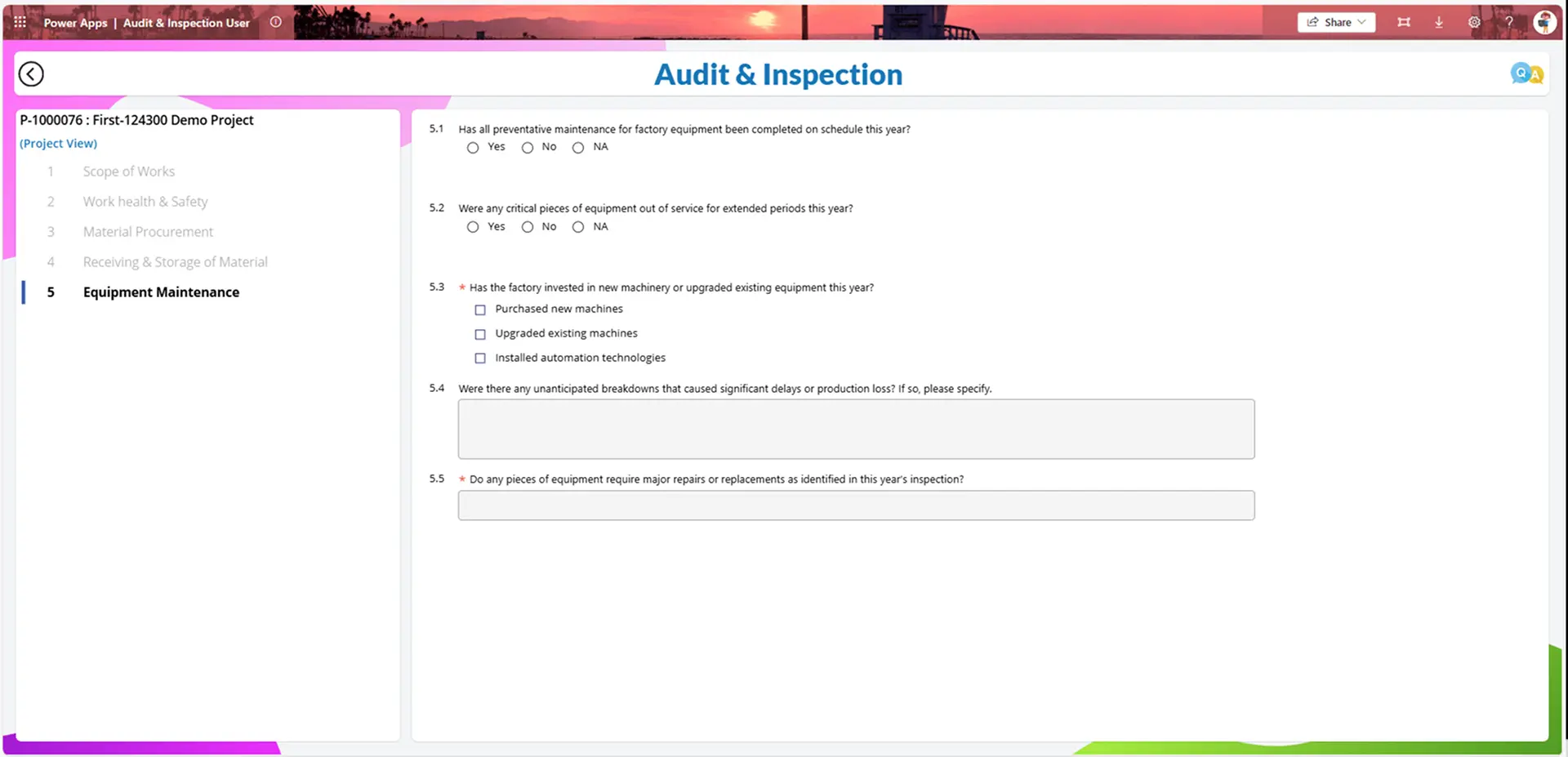1568x757 pixels.
Task: Open the user profile avatar
Action: pos(1544,22)
